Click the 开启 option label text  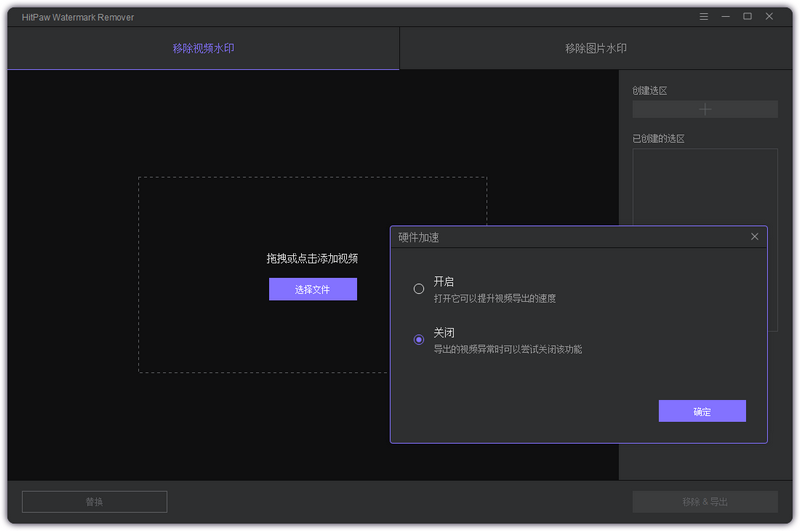[x=443, y=282]
